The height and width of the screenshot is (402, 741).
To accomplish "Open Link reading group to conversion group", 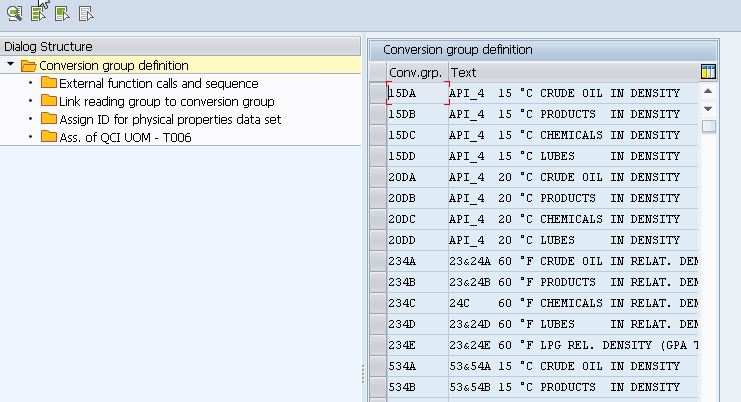I will (167, 102).
